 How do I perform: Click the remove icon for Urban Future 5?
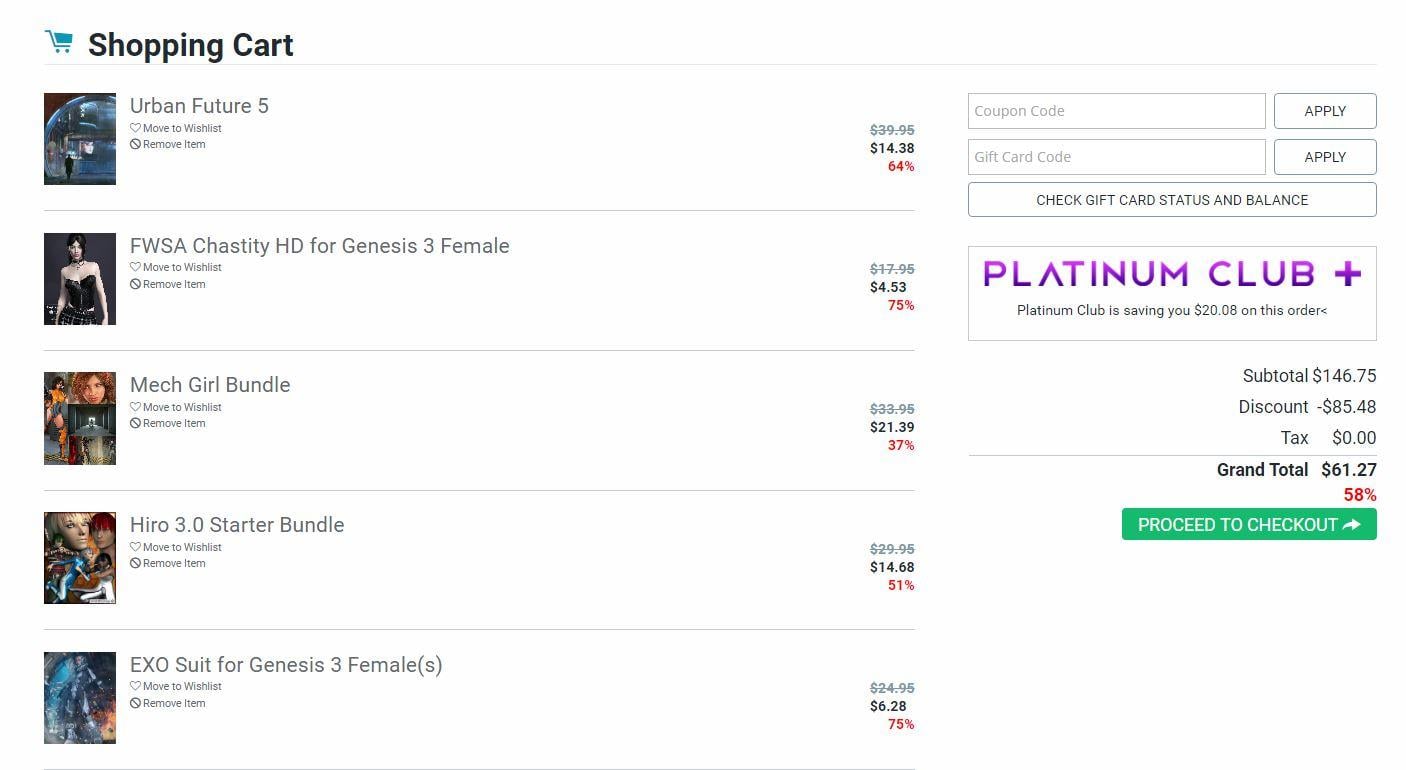135,144
